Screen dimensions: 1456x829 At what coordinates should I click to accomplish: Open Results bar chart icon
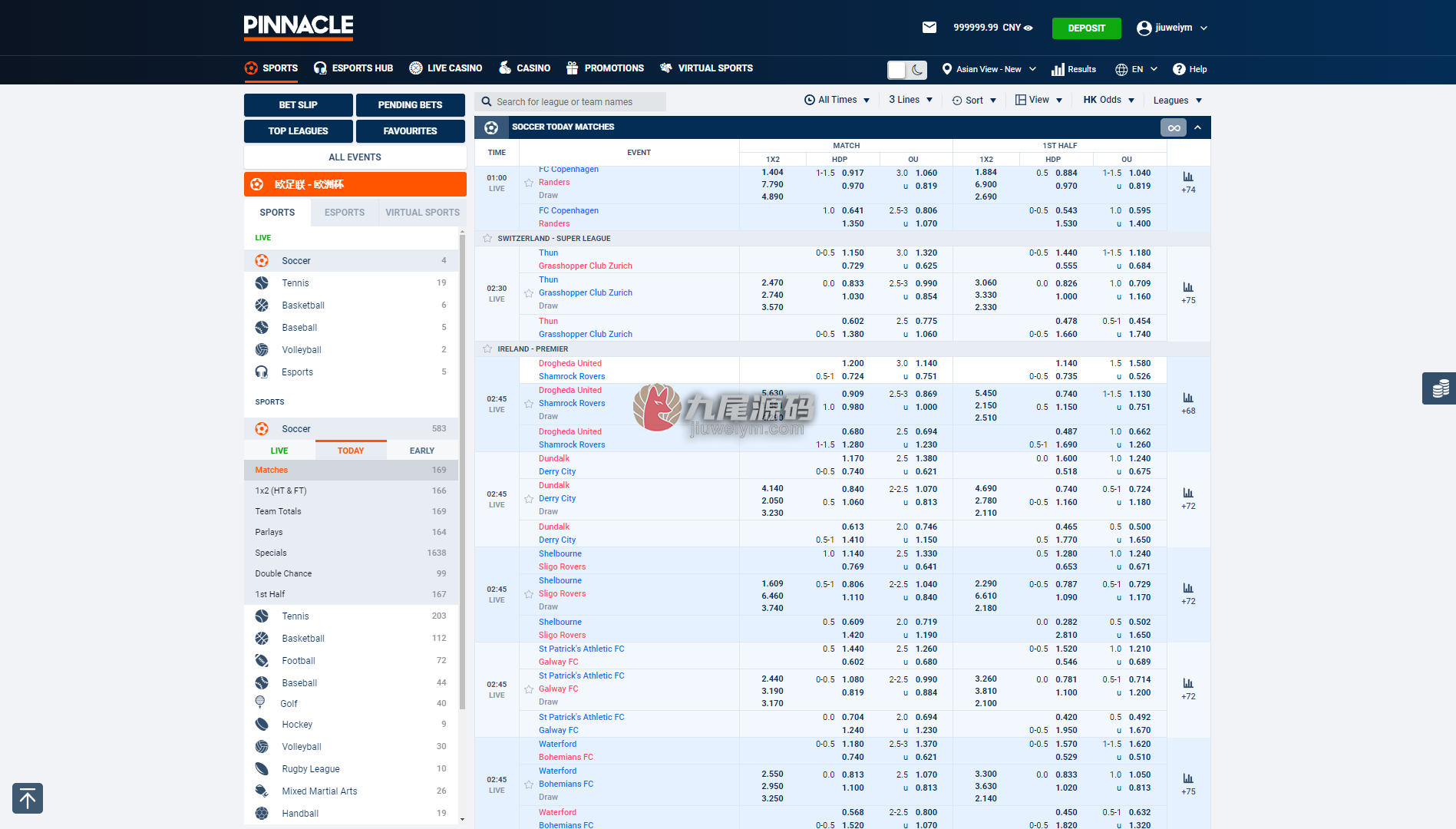coord(1058,69)
